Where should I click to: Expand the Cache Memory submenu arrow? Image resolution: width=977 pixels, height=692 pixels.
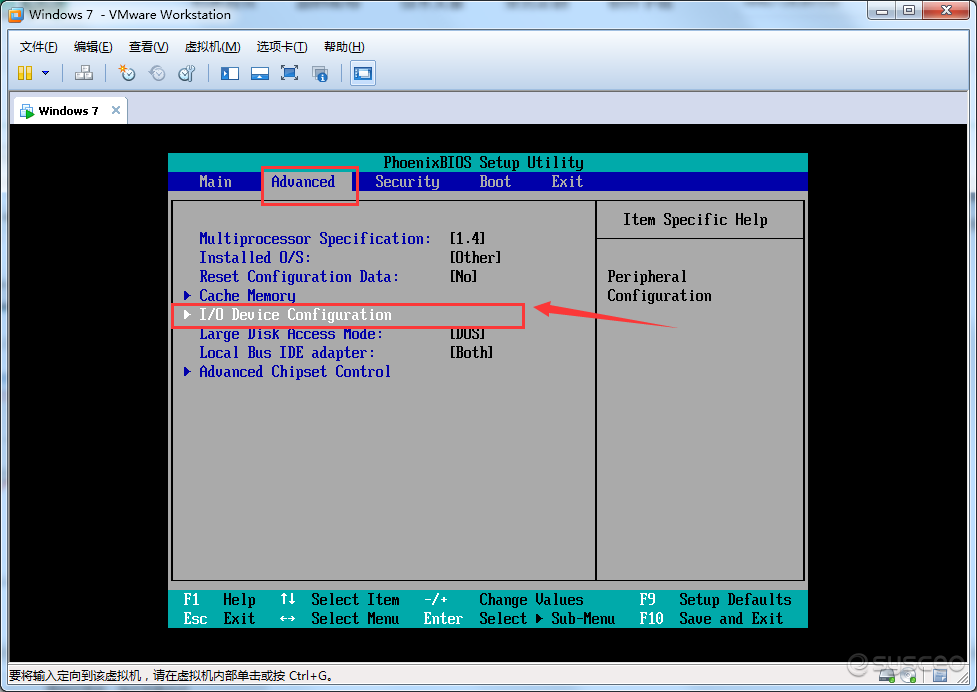[187, 295]
